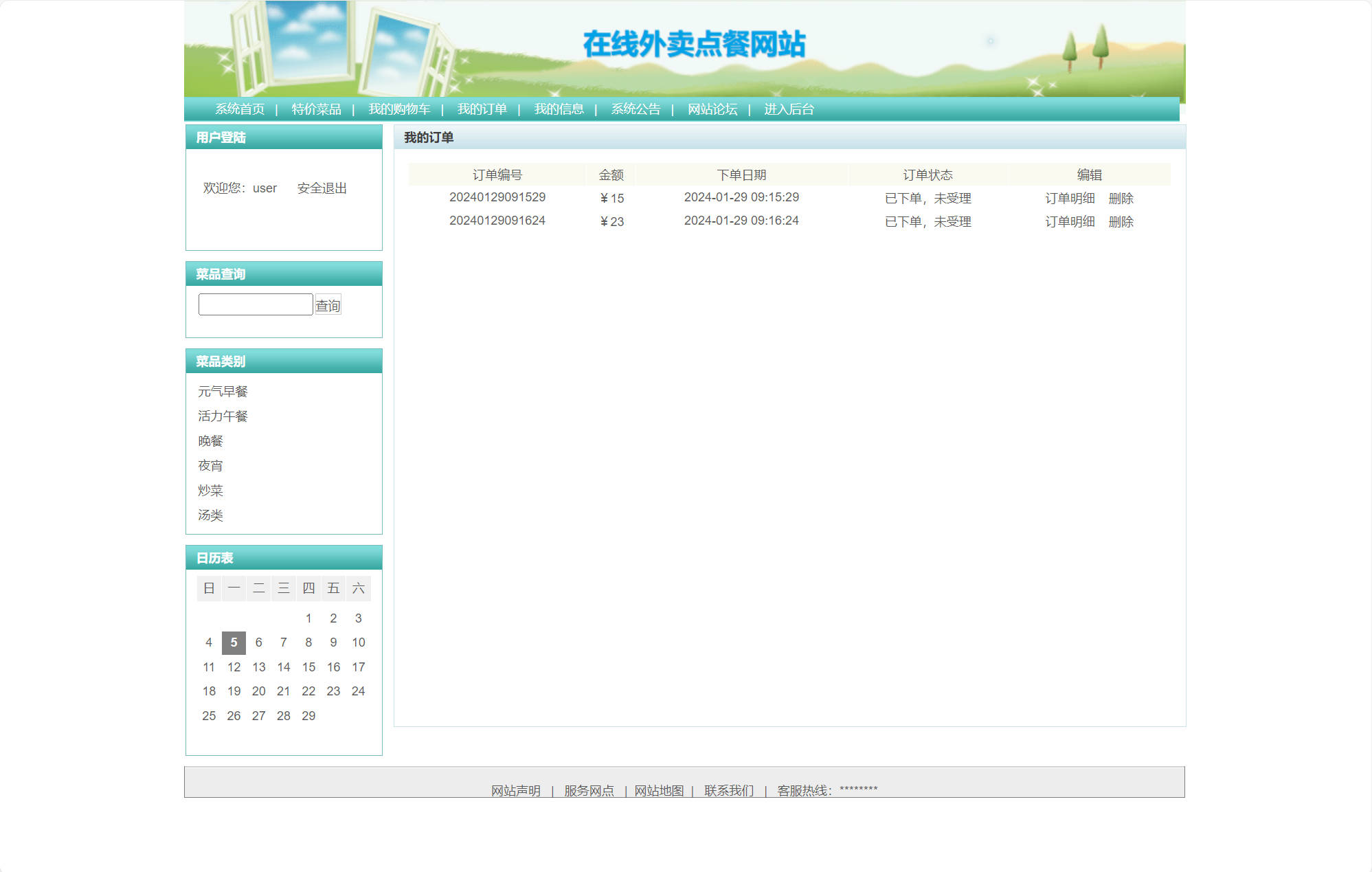Delete order 20240129091624 via 删除
The height and width of the screenshot is (872, 1372).
1121,221
